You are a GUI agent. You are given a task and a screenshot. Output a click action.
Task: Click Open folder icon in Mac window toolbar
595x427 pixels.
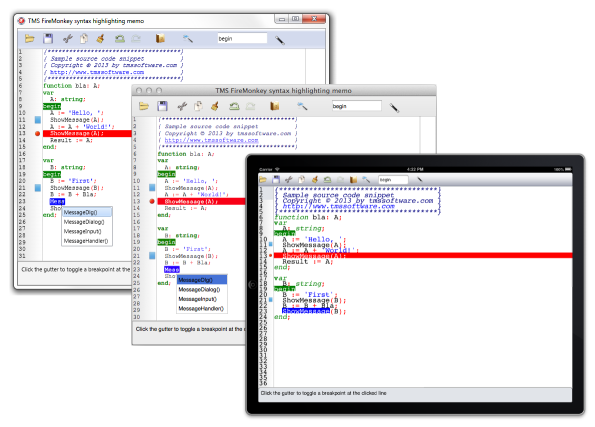click(144, 106)
